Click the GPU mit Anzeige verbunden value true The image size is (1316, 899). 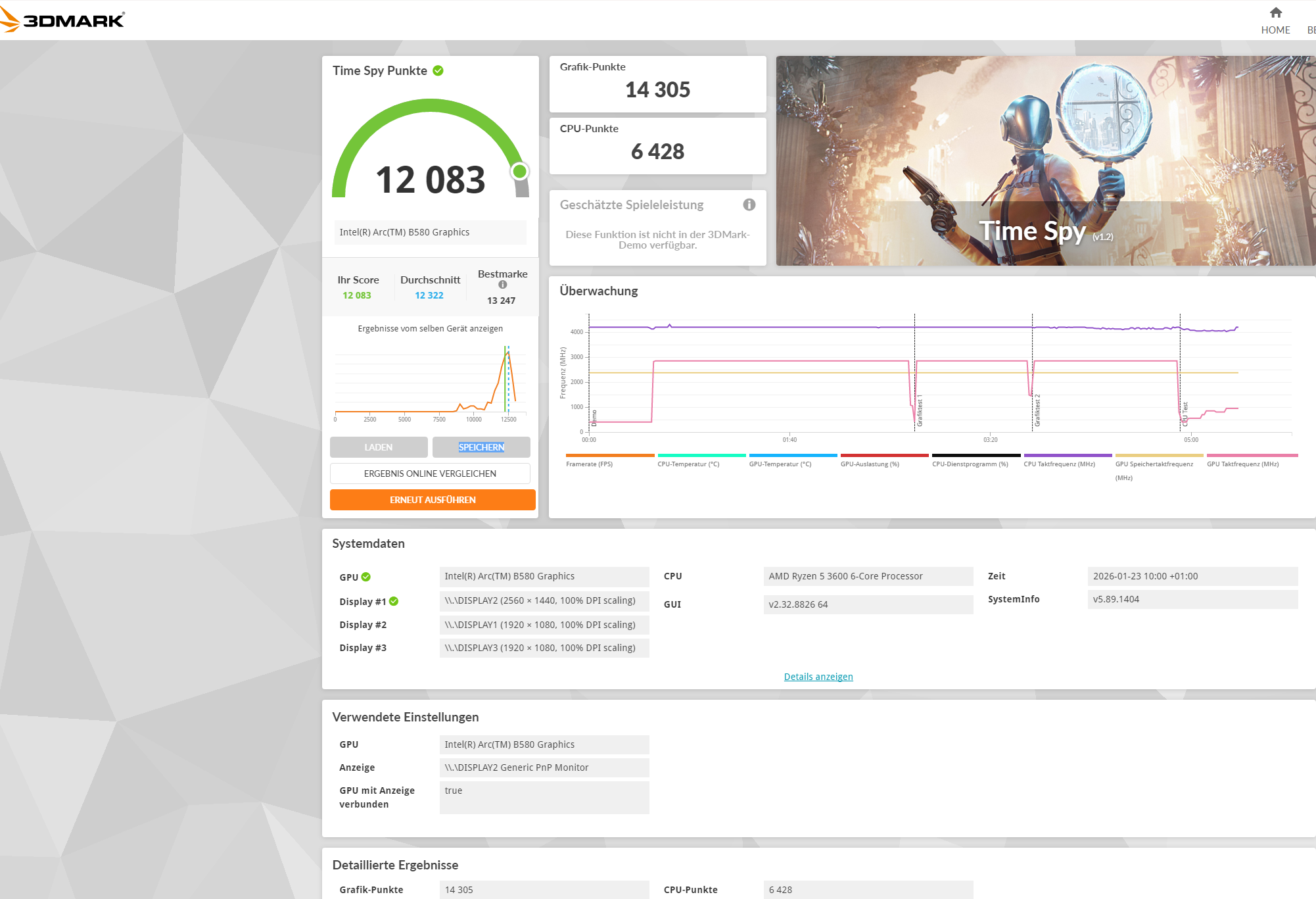(x=544, y=798)
